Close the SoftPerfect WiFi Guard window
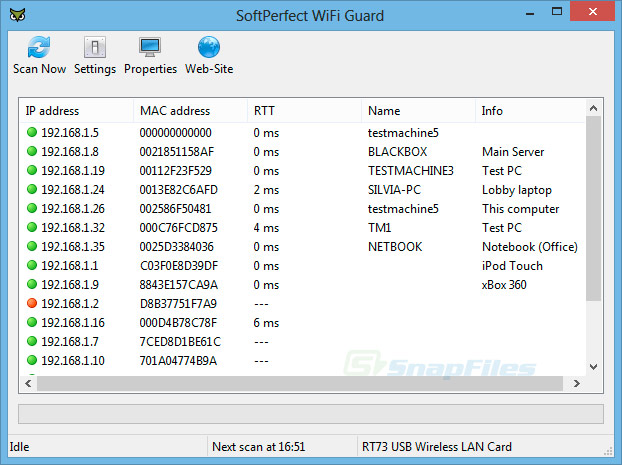The width and height of the screenshot is (622, 465). (593, 12)
